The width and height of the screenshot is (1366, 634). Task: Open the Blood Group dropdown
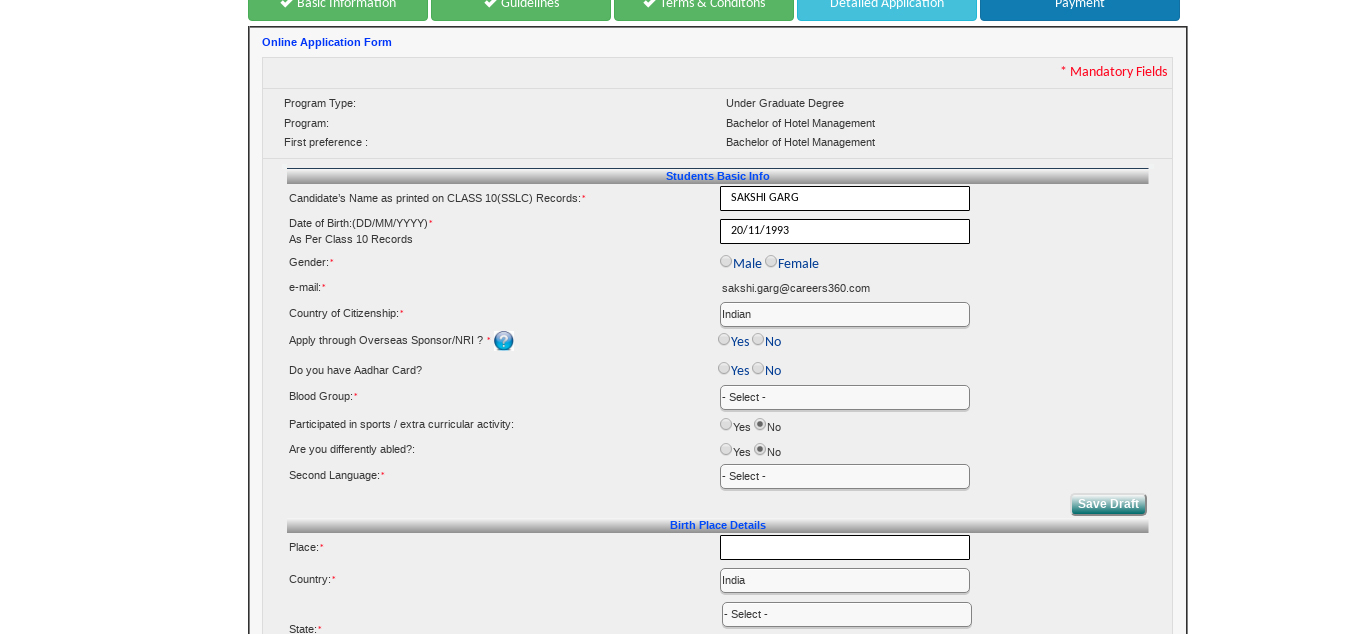[844, 397]
